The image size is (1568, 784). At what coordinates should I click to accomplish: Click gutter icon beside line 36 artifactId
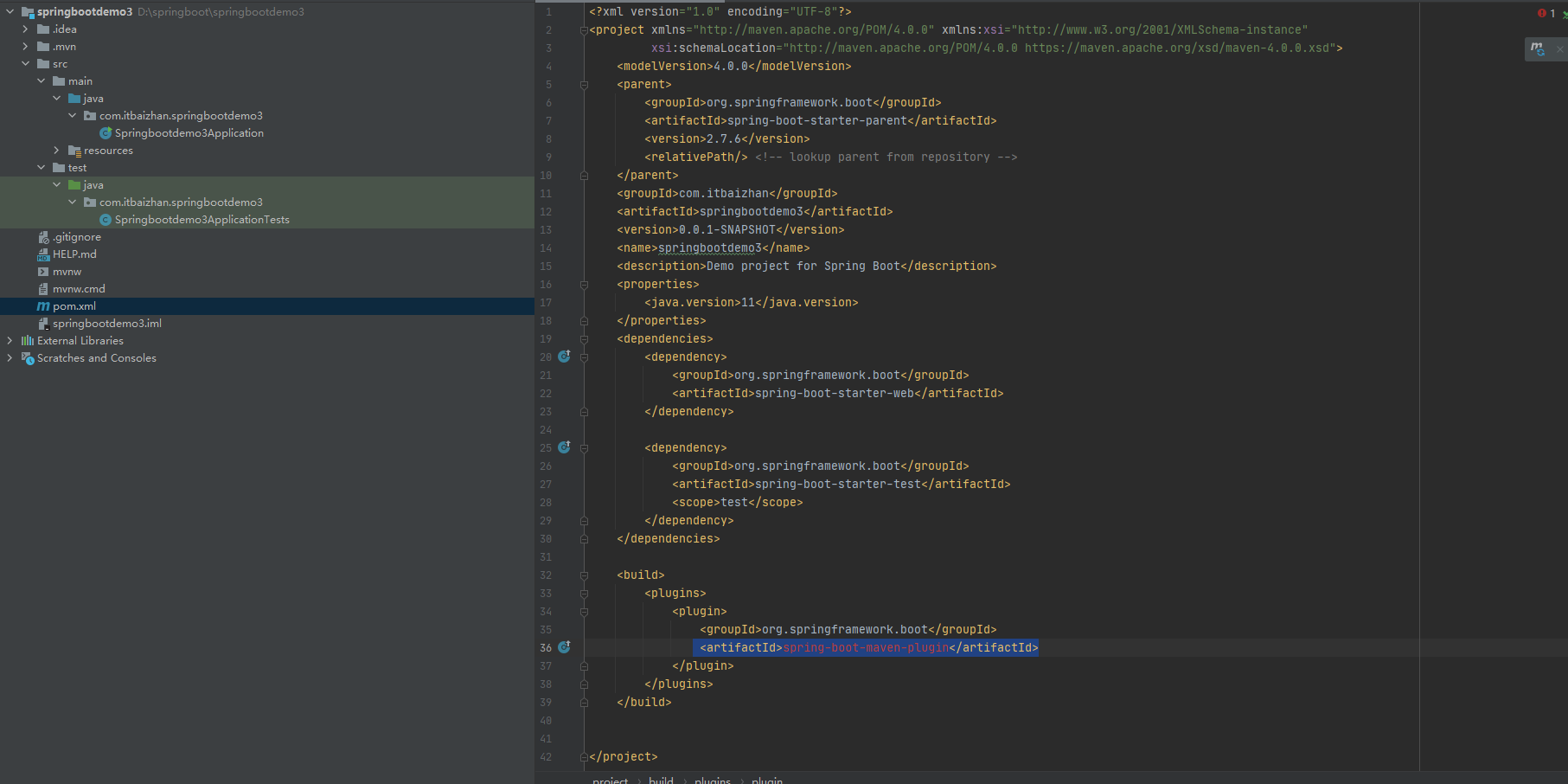[x=564, y=647]
